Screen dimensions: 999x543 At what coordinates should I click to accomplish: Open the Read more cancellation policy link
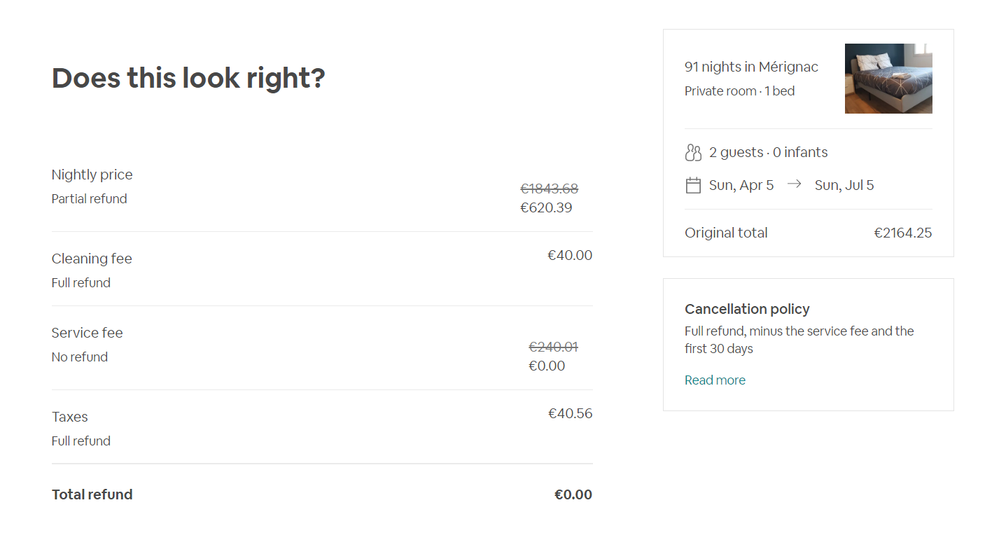coord(715,380)
